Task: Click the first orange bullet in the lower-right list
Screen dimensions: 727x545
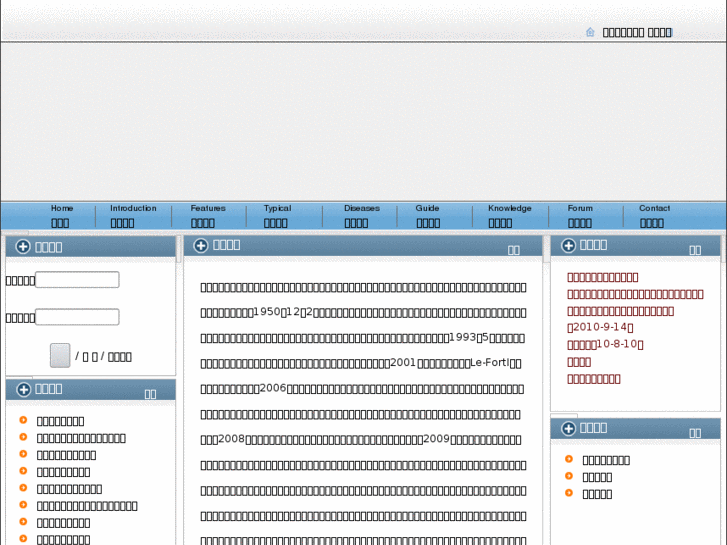Action: click(569, 460)
